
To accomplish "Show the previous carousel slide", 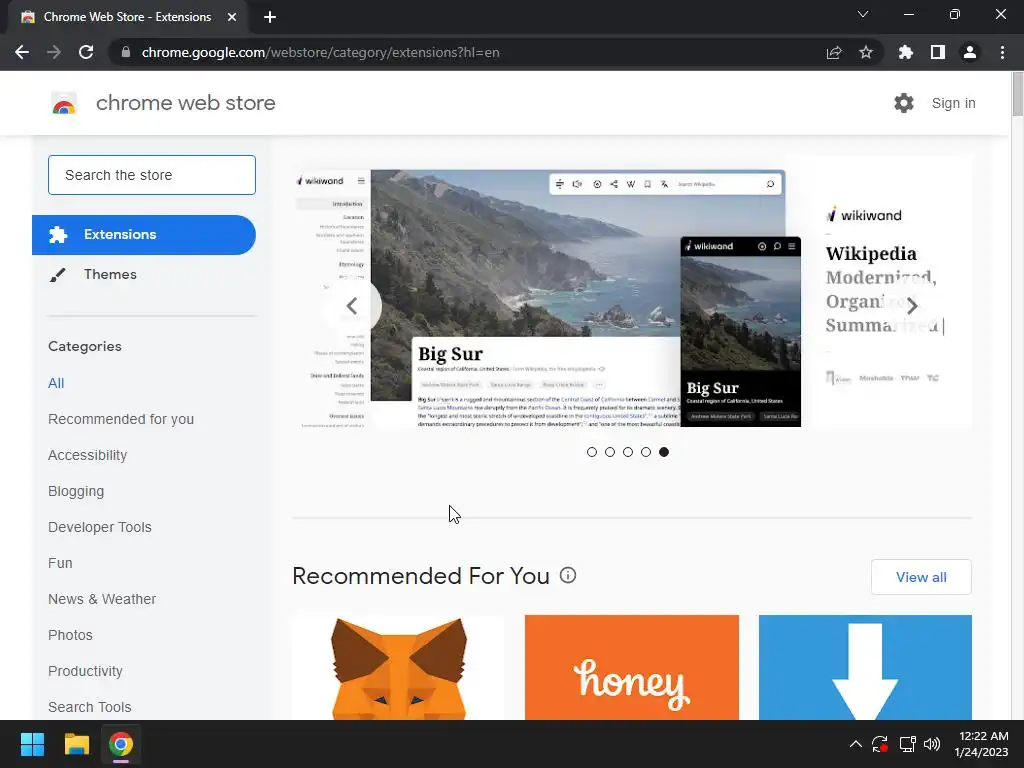I will pyautogui.click(x=352, y=306).
